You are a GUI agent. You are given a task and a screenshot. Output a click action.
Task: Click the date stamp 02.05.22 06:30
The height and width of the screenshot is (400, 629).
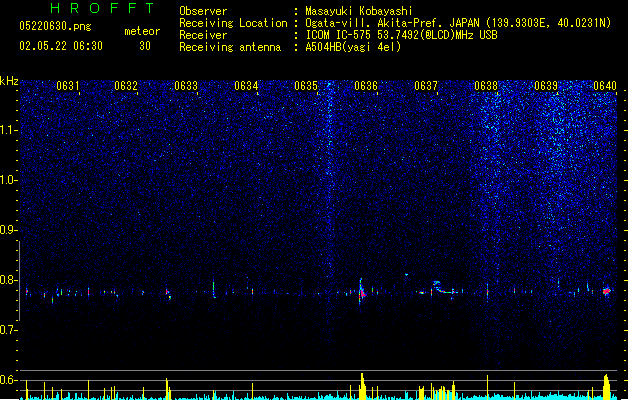pyautogui.click(x=61, y=46)
